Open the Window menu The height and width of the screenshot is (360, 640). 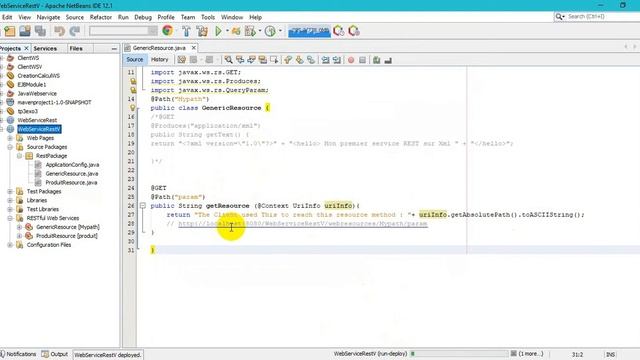(232, 17)
